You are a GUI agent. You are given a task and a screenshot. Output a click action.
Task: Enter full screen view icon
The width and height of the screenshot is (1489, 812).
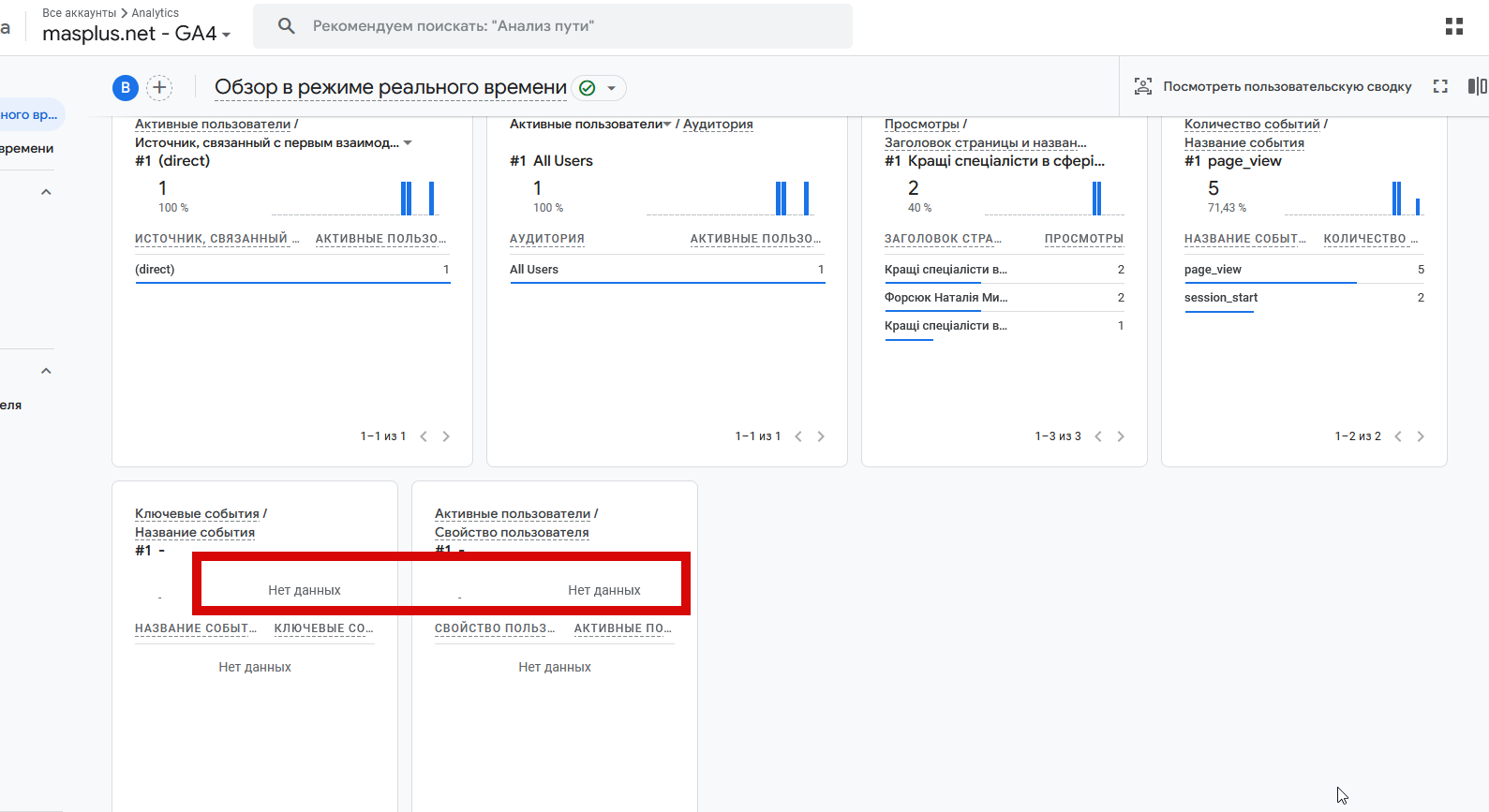point(1440,86)
